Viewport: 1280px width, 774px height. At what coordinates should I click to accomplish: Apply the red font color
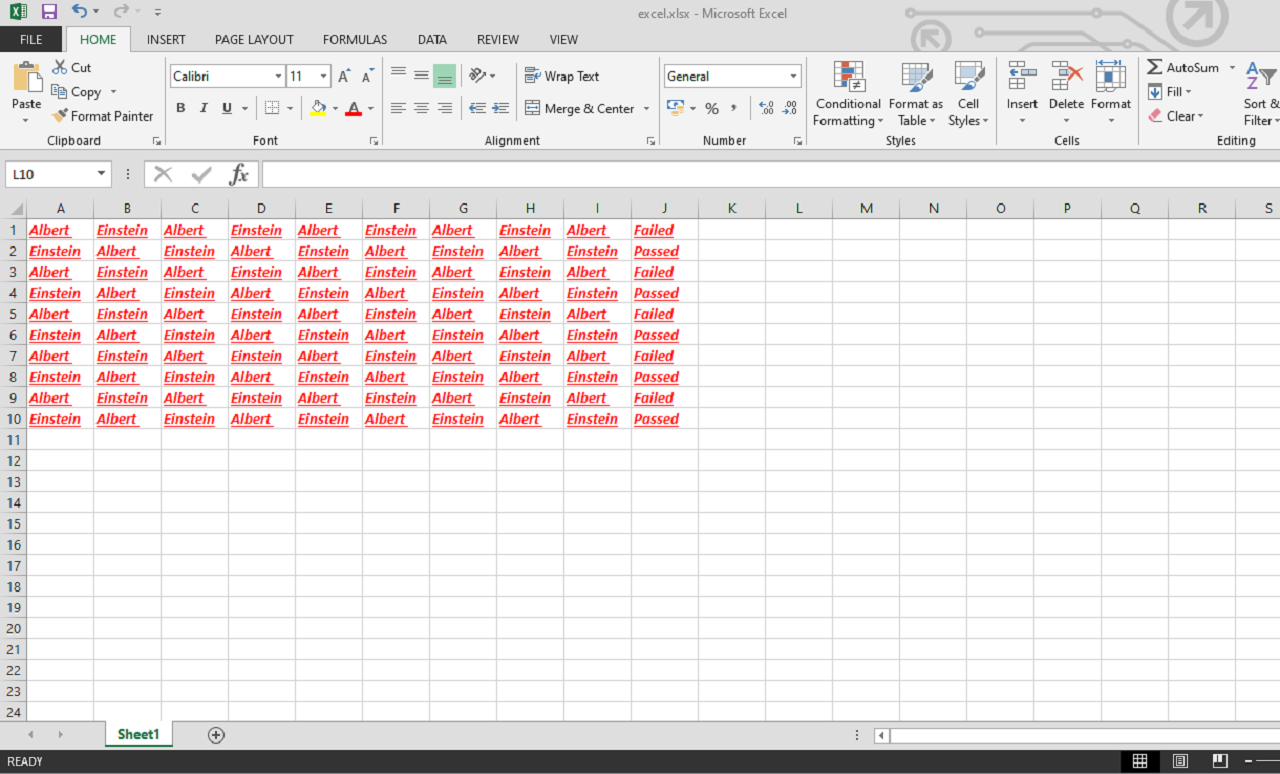[x=353, y=108]
